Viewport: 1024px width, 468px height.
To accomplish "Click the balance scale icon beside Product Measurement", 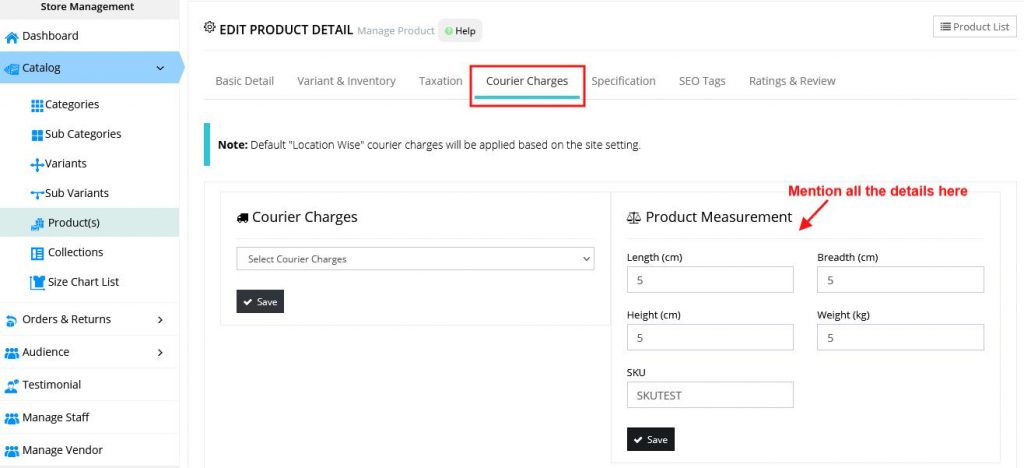I will [633, 218].
